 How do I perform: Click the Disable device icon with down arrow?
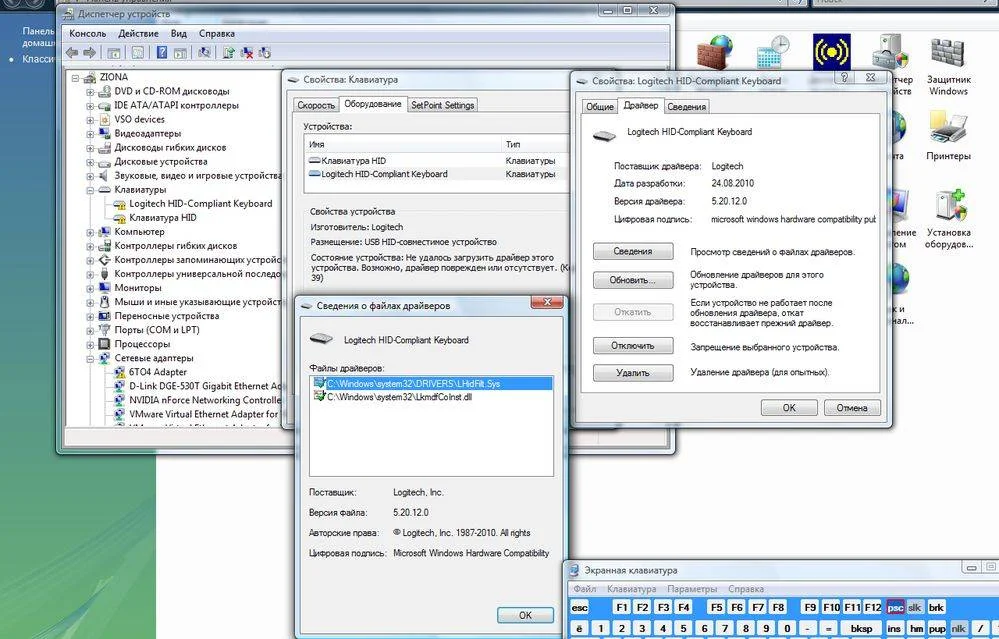pos(264,53)
